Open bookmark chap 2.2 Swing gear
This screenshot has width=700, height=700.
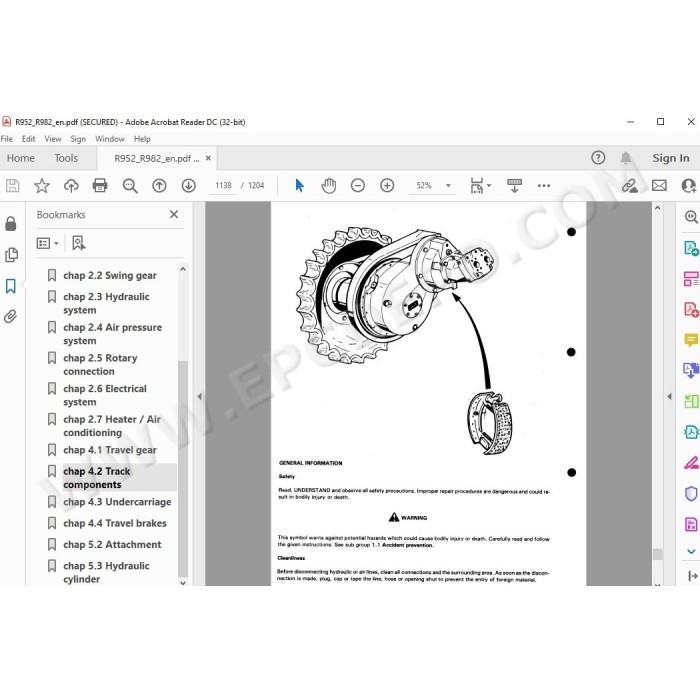coord(110,275)
